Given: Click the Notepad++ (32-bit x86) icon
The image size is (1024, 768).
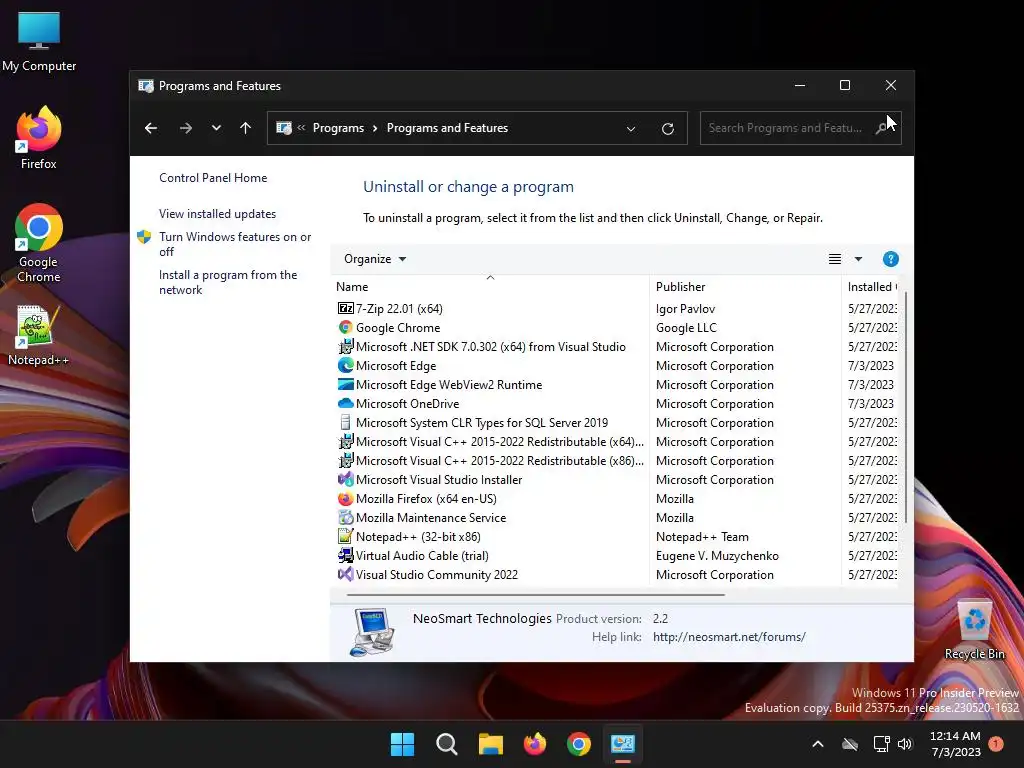Looking at the screenshot, I should click(345, 536).
